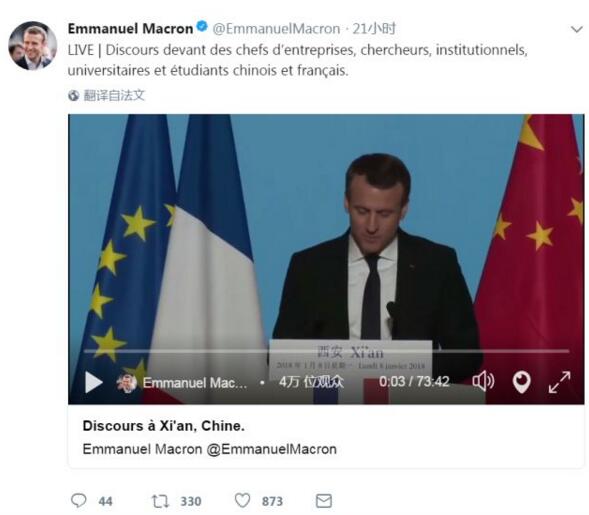Like the tweet with heart icon

pyautogui.click(x=242, y=500)
